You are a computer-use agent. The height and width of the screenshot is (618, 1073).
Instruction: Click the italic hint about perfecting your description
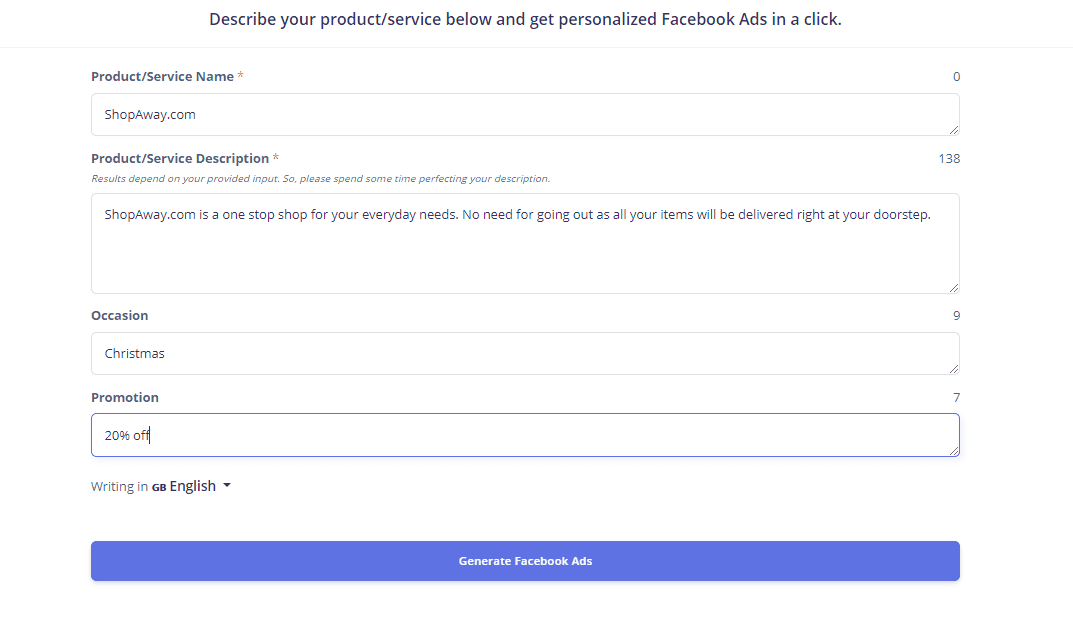320,179
